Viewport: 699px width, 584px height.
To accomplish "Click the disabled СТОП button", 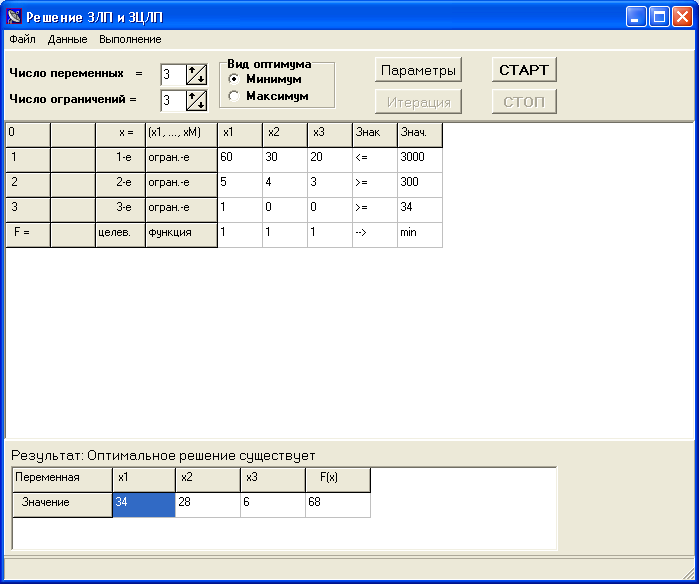I will tap(524, 102).
